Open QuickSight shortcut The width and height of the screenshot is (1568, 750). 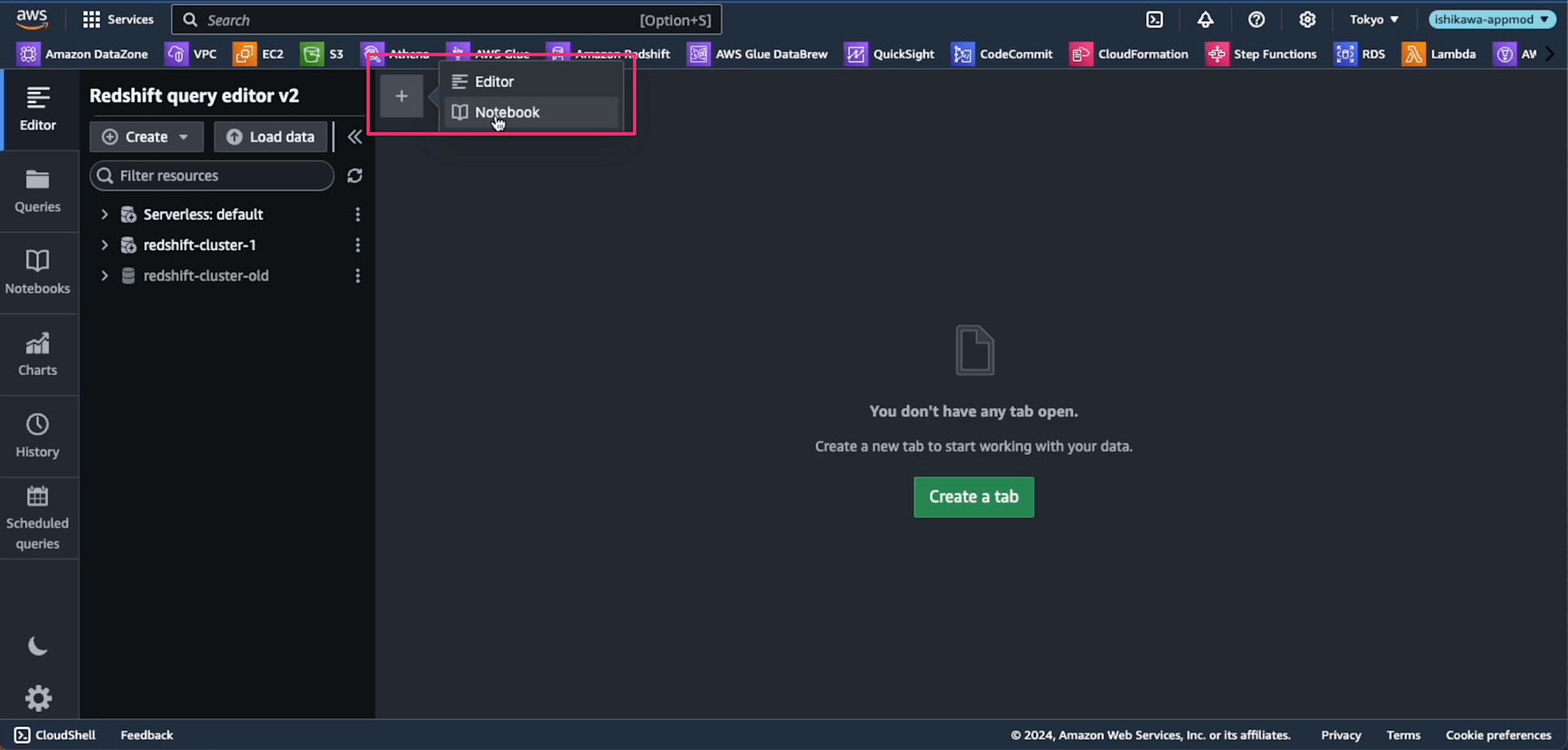890,53
